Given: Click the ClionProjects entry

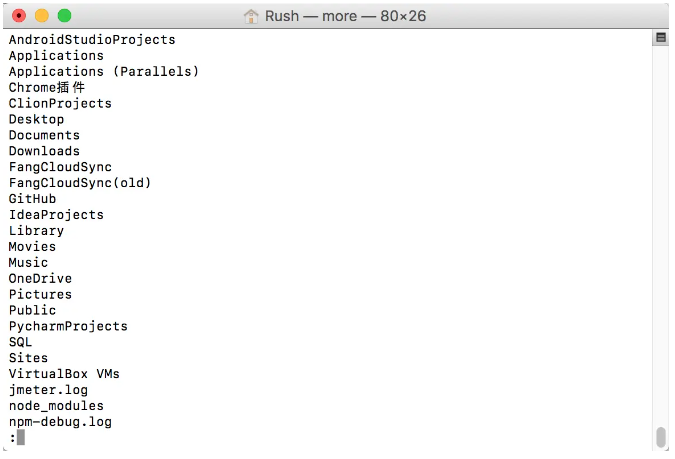Looking at the screenshot, I should 60,103.
